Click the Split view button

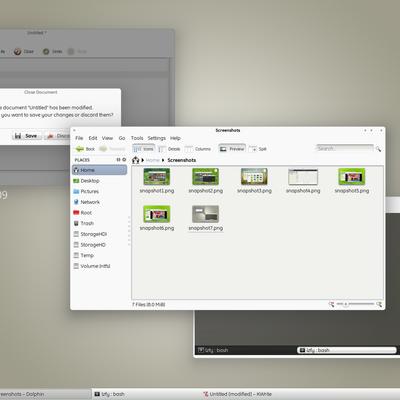[x=258, y=149]
